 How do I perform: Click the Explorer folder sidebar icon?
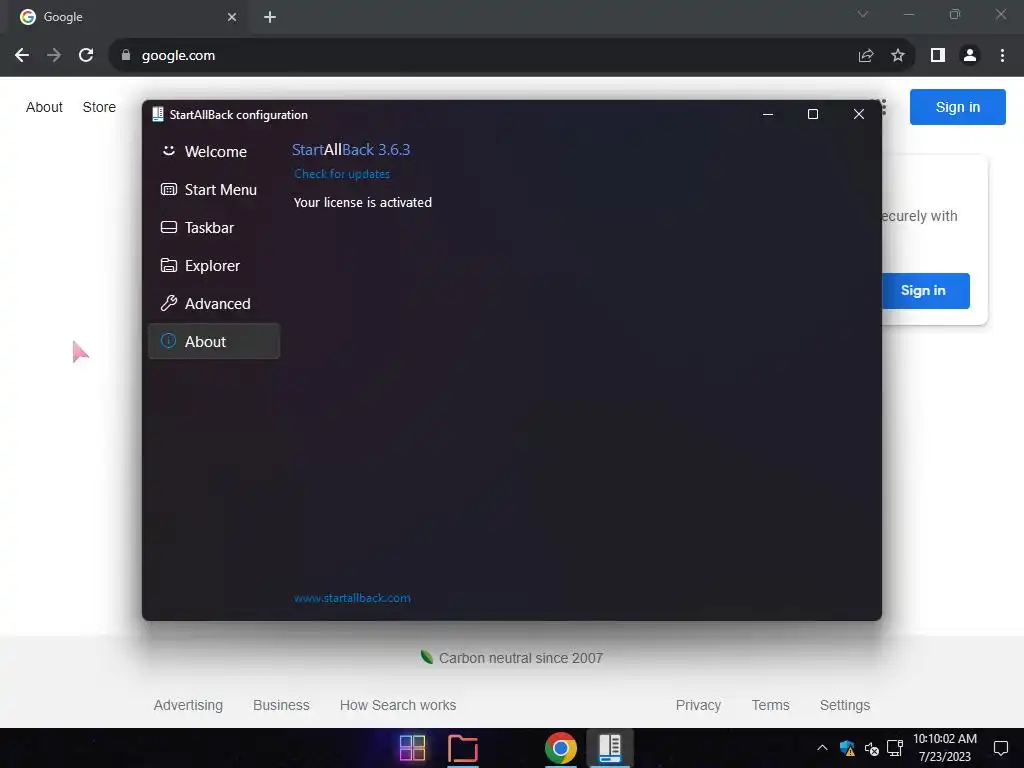pyautogui.click(x=168, y=265)
